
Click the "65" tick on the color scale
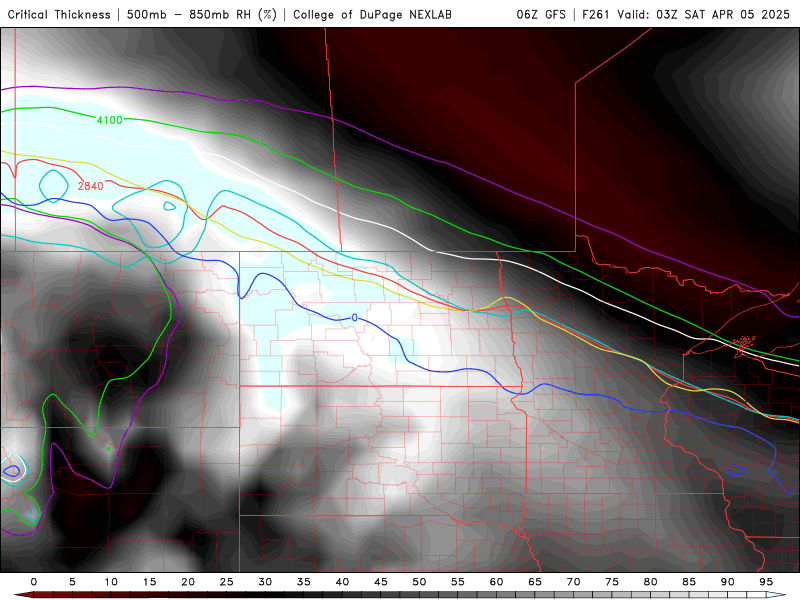pos(535,582)
